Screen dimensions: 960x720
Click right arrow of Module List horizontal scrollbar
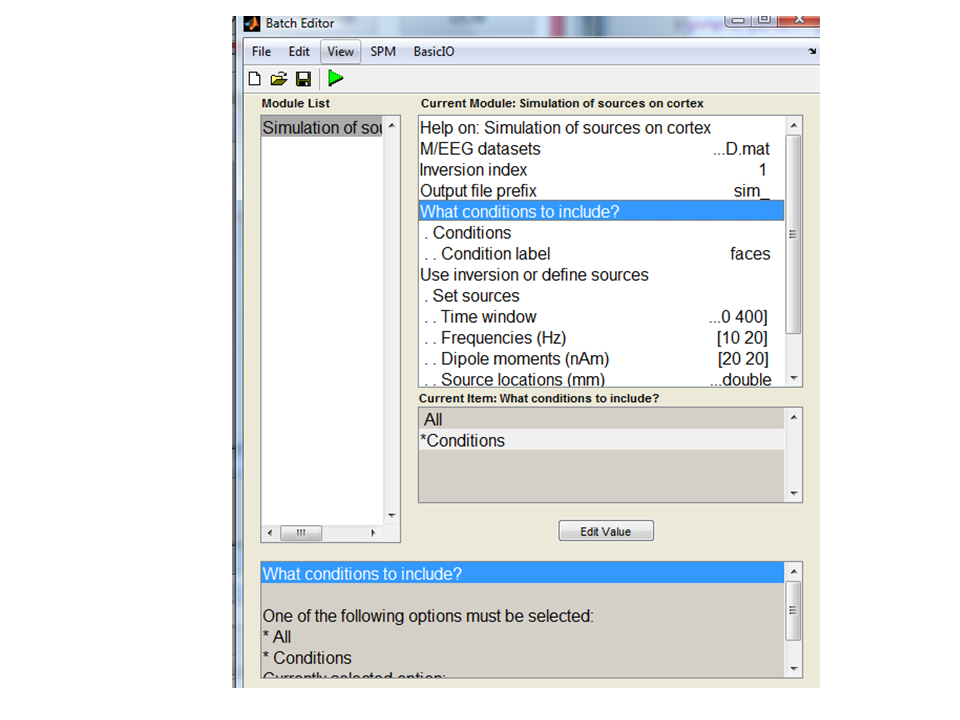click(x=374, y=533)
